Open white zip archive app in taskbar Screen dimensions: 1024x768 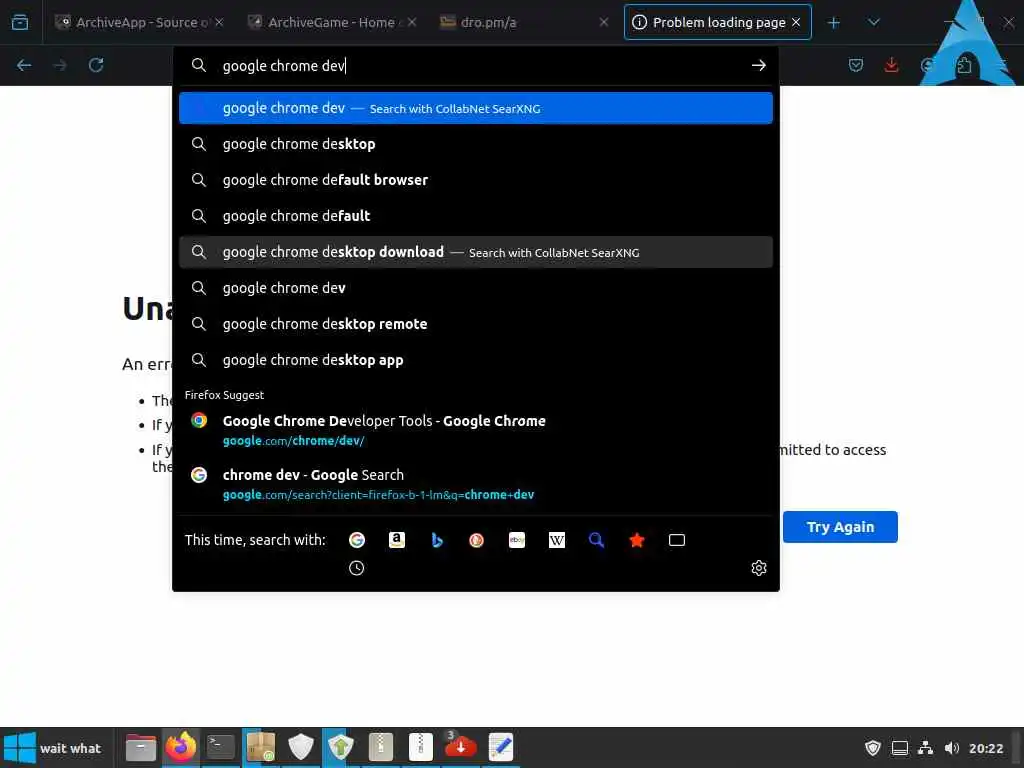pyautogui.click(x=421, y=747)
